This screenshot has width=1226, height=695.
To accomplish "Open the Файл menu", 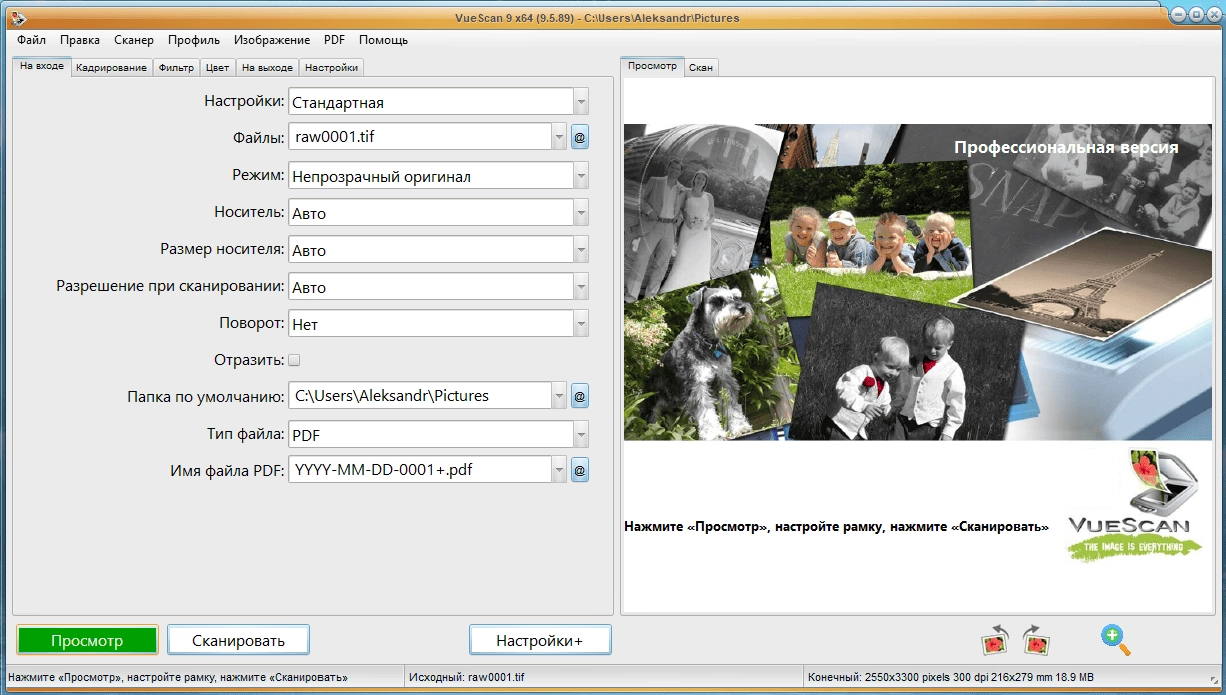I will point(31,40).
